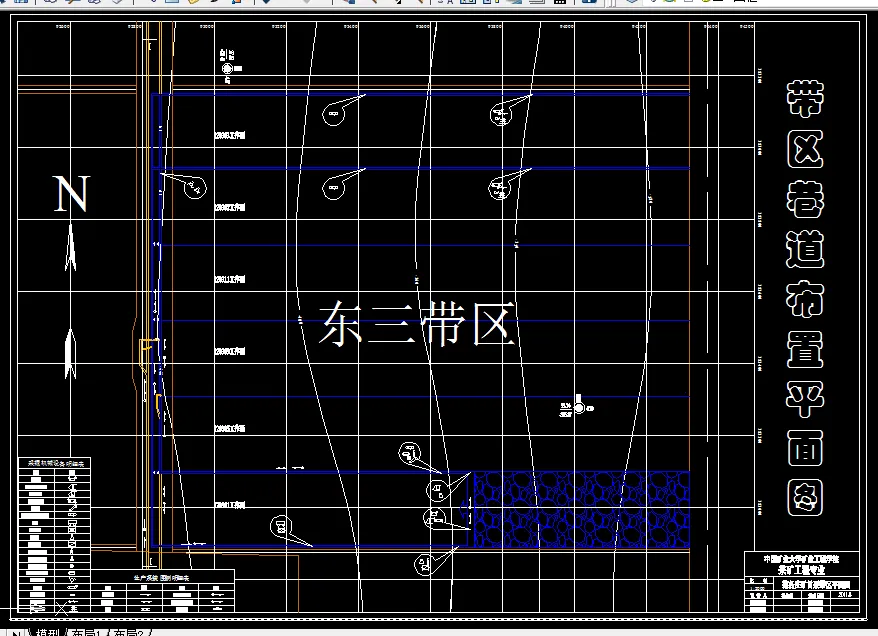Select the 图 character of vertical title
The image size is (878, 636).
pos(805,498)
